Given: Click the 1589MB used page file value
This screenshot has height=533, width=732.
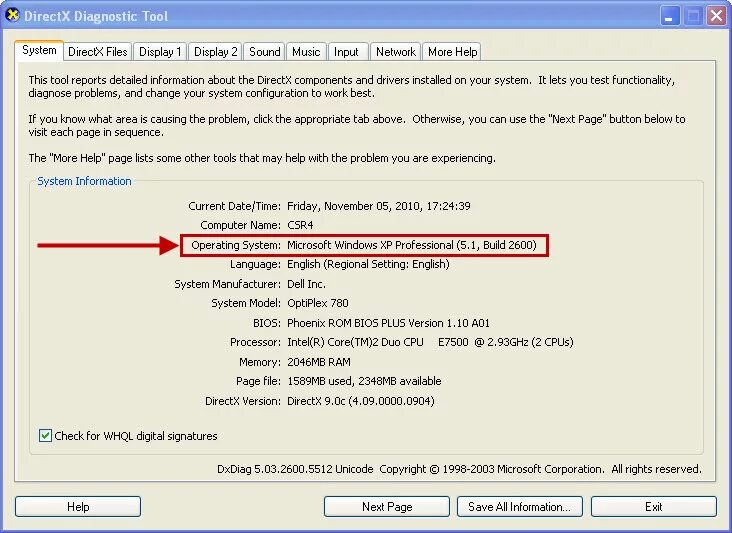Looking at the screenshot, I should [364, 381].
